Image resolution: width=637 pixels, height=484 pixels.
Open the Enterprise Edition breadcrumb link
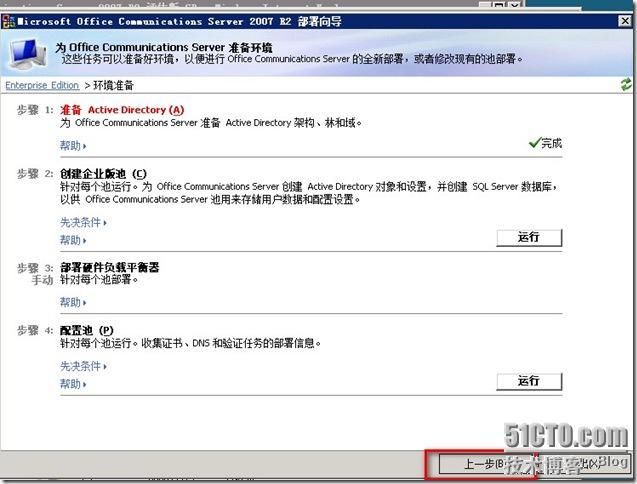click(x=42, y=85)
